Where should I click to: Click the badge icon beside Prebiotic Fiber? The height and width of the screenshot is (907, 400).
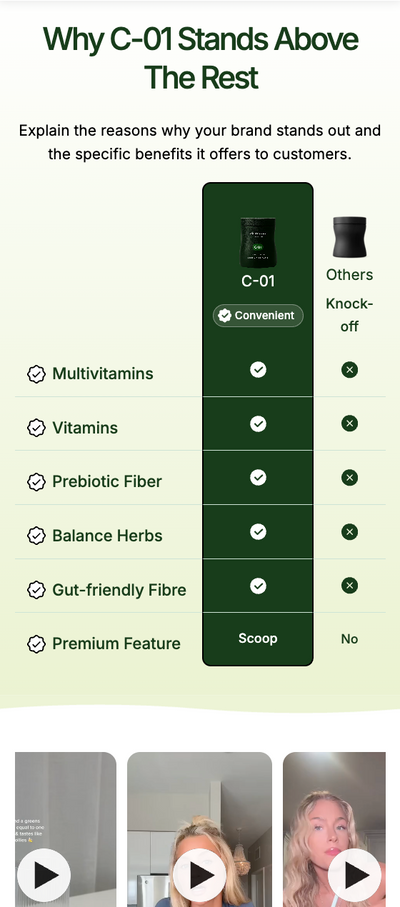(36, 482)
